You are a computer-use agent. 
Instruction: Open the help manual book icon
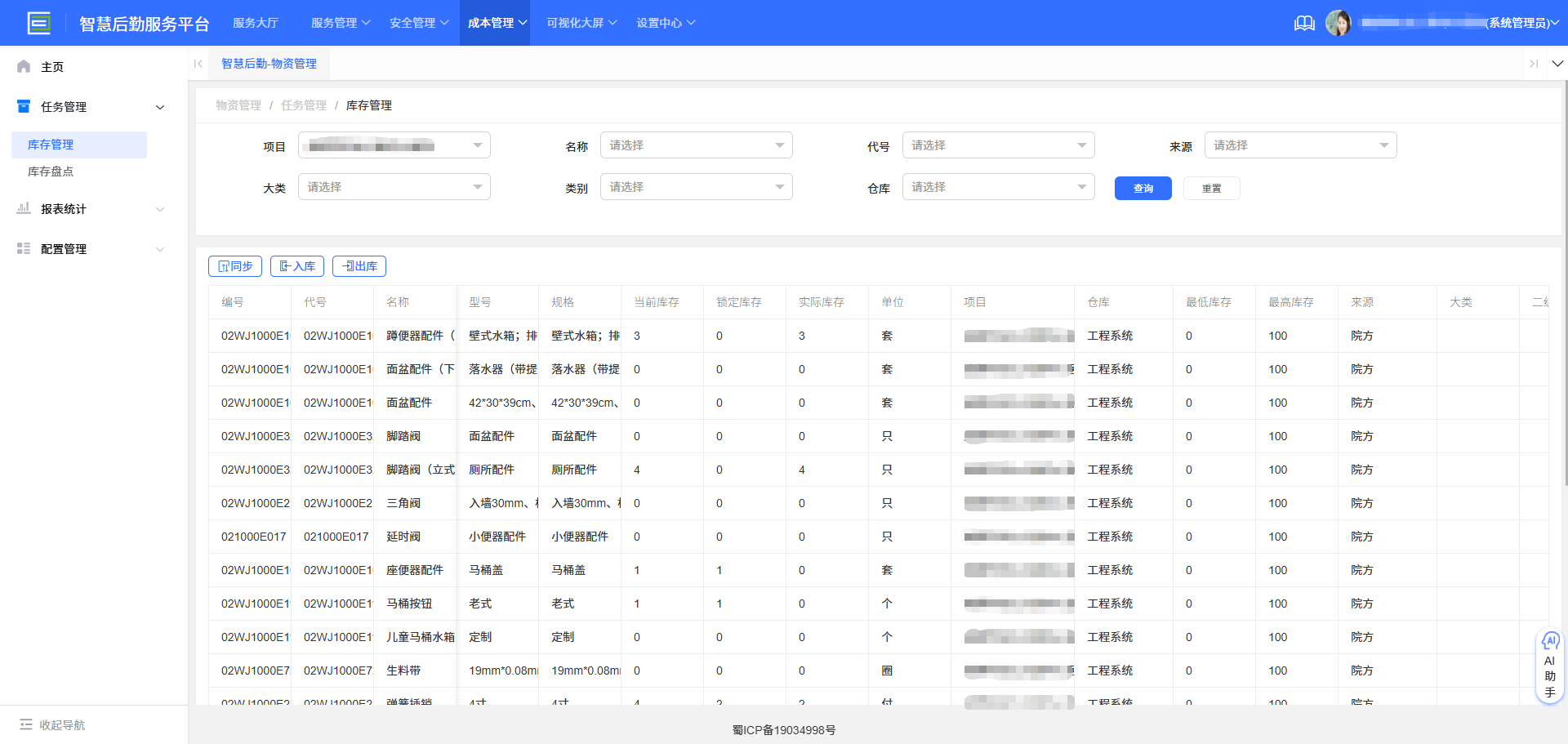(x=1303, y=23)
